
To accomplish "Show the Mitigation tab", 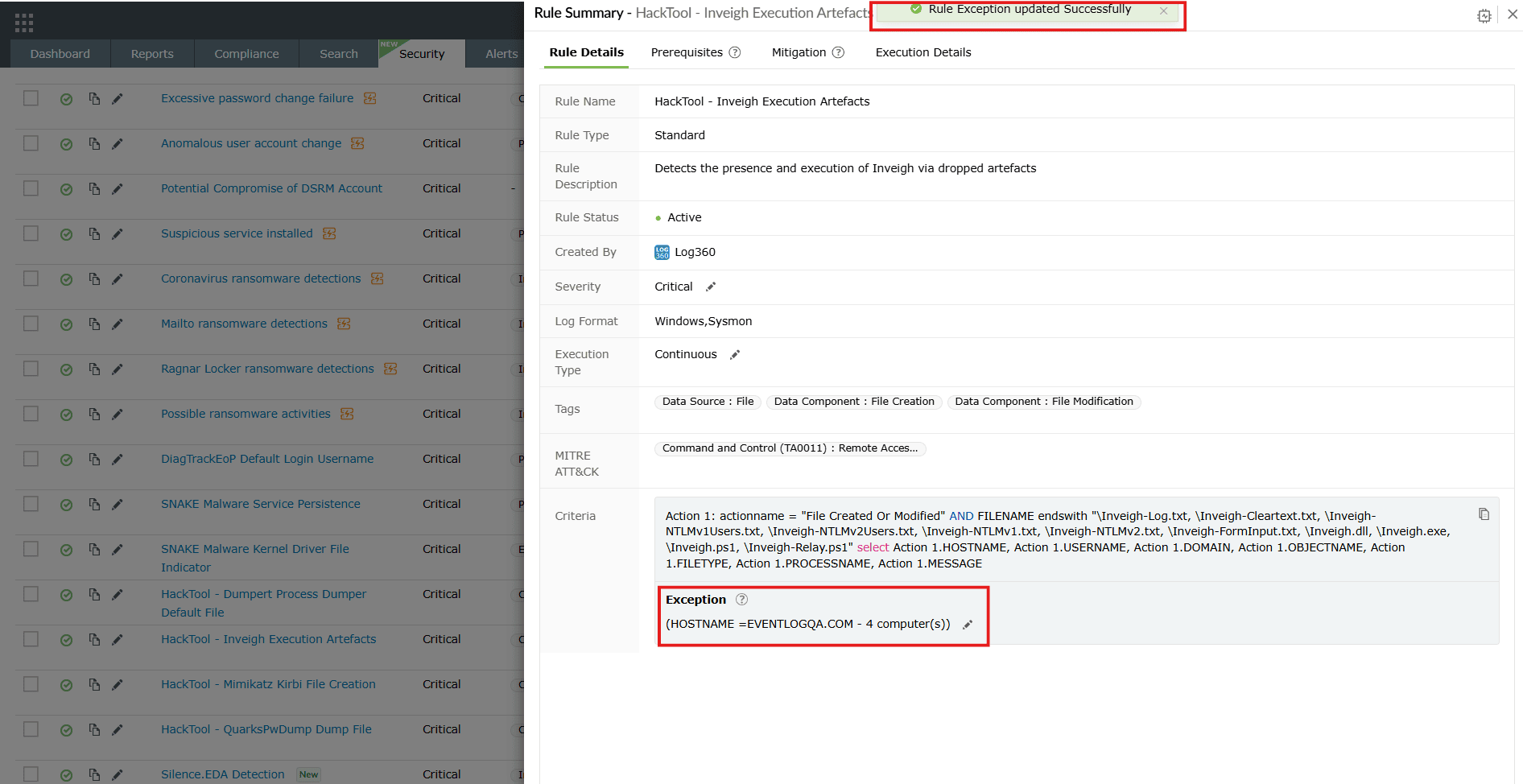I will (799, 52).
